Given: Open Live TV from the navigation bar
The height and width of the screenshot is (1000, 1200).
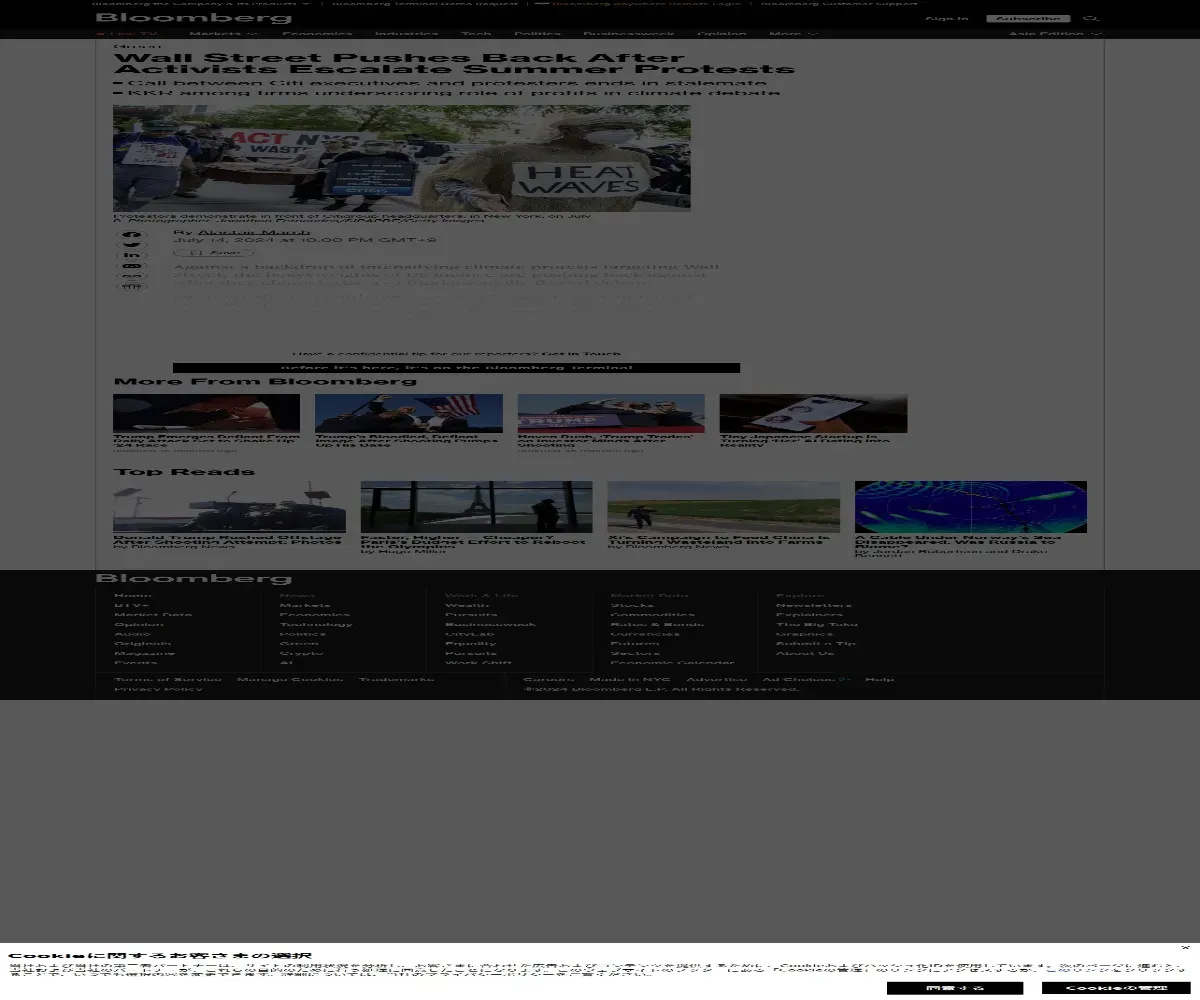Looking at the screenshot, I should coord(127,34).
